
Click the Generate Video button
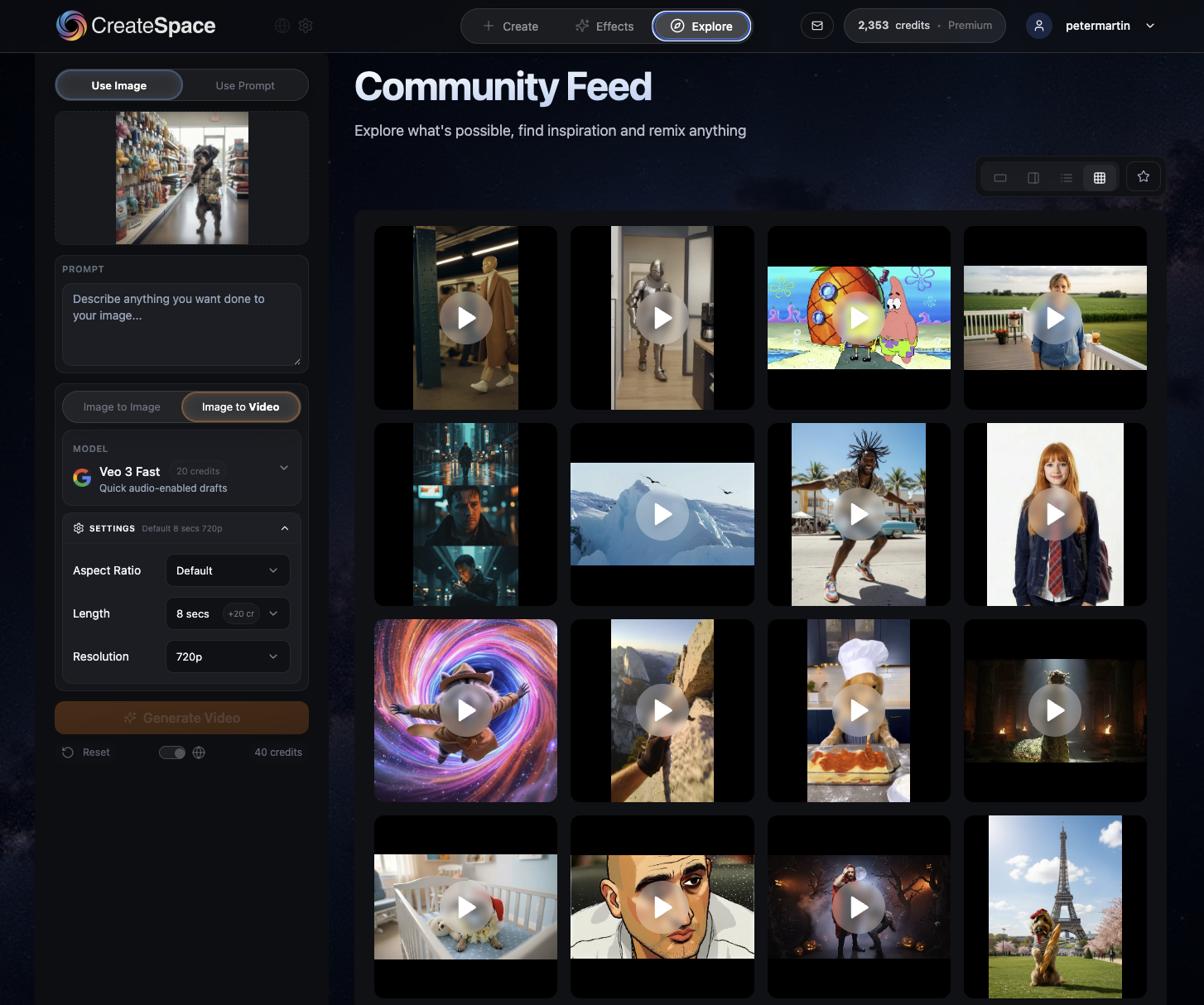(181, 718)
